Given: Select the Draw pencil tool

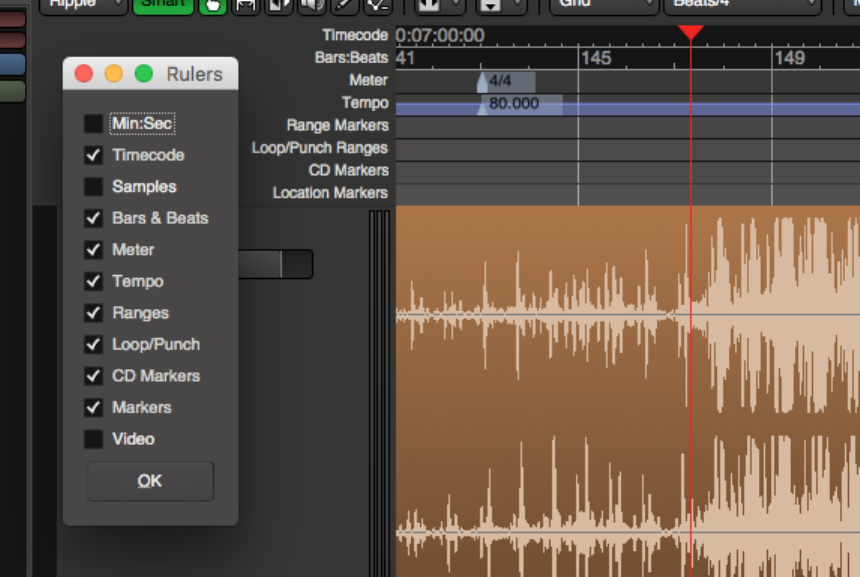Looking at the screenshot, I should (344, 5).
